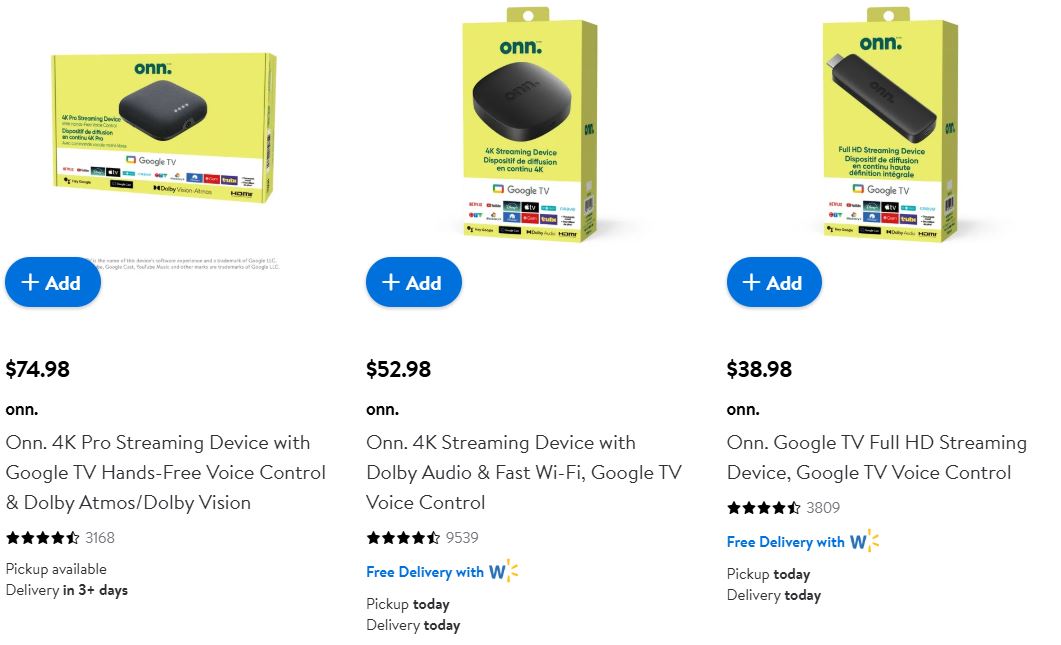Image resolution: width=1061 pixels, height=645 pixels.
Task: Open Onn. 4K Streaming Device with Dolby Audio link
Action: coord(524,472)
